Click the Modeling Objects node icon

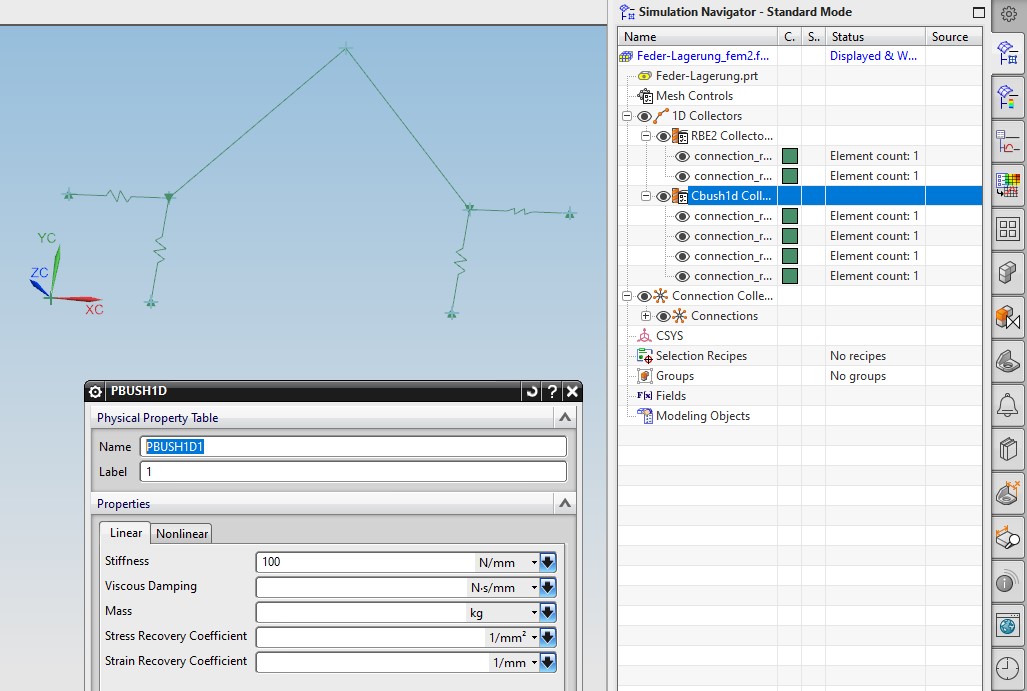(x=645, y=416)
